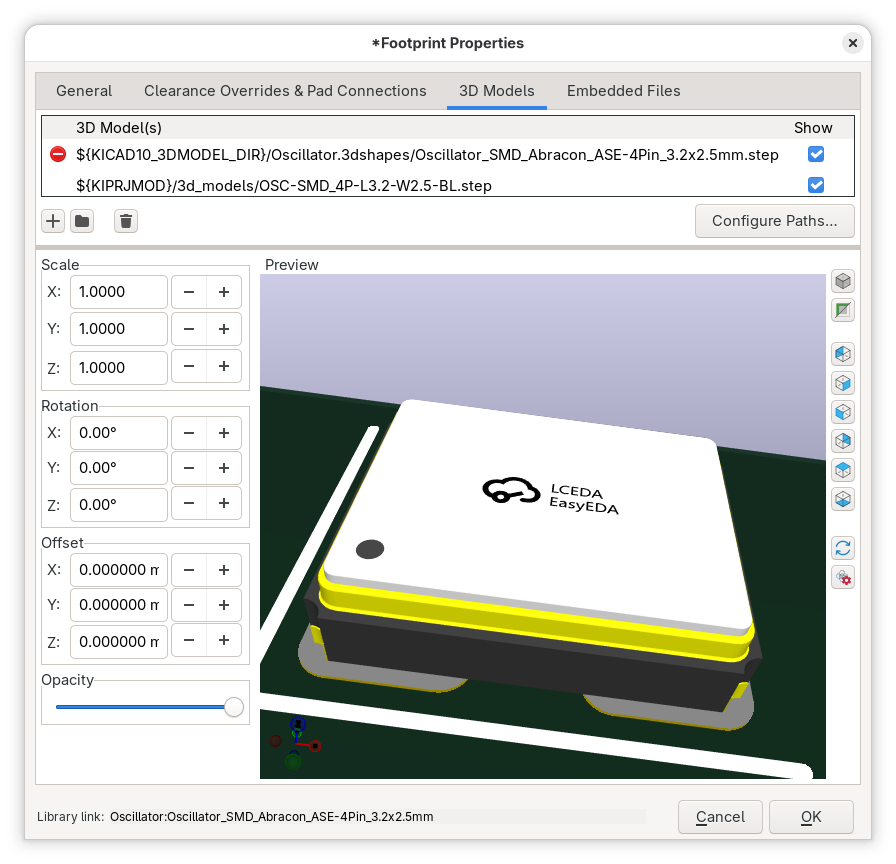896x864 pixels.
Task: Decrease Scale X value
Action: click(x=189, y=292)
